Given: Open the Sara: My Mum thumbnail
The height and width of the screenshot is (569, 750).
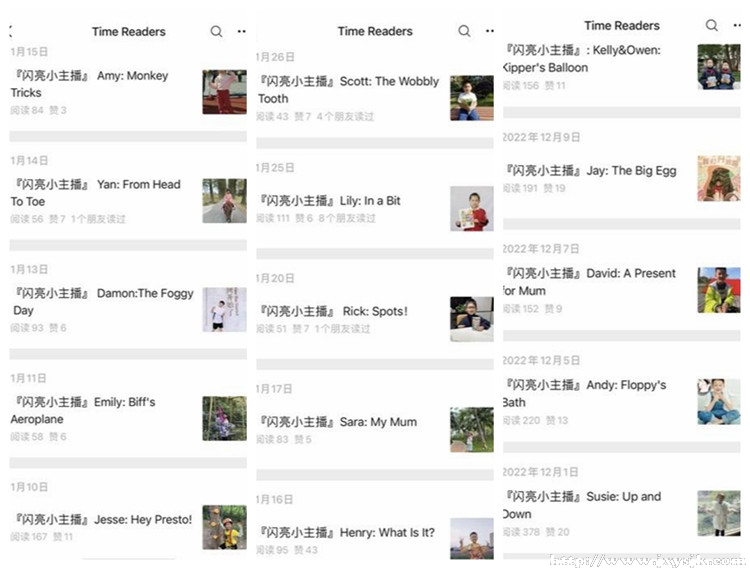Looking at the screenshot, I should pos(472,429).
